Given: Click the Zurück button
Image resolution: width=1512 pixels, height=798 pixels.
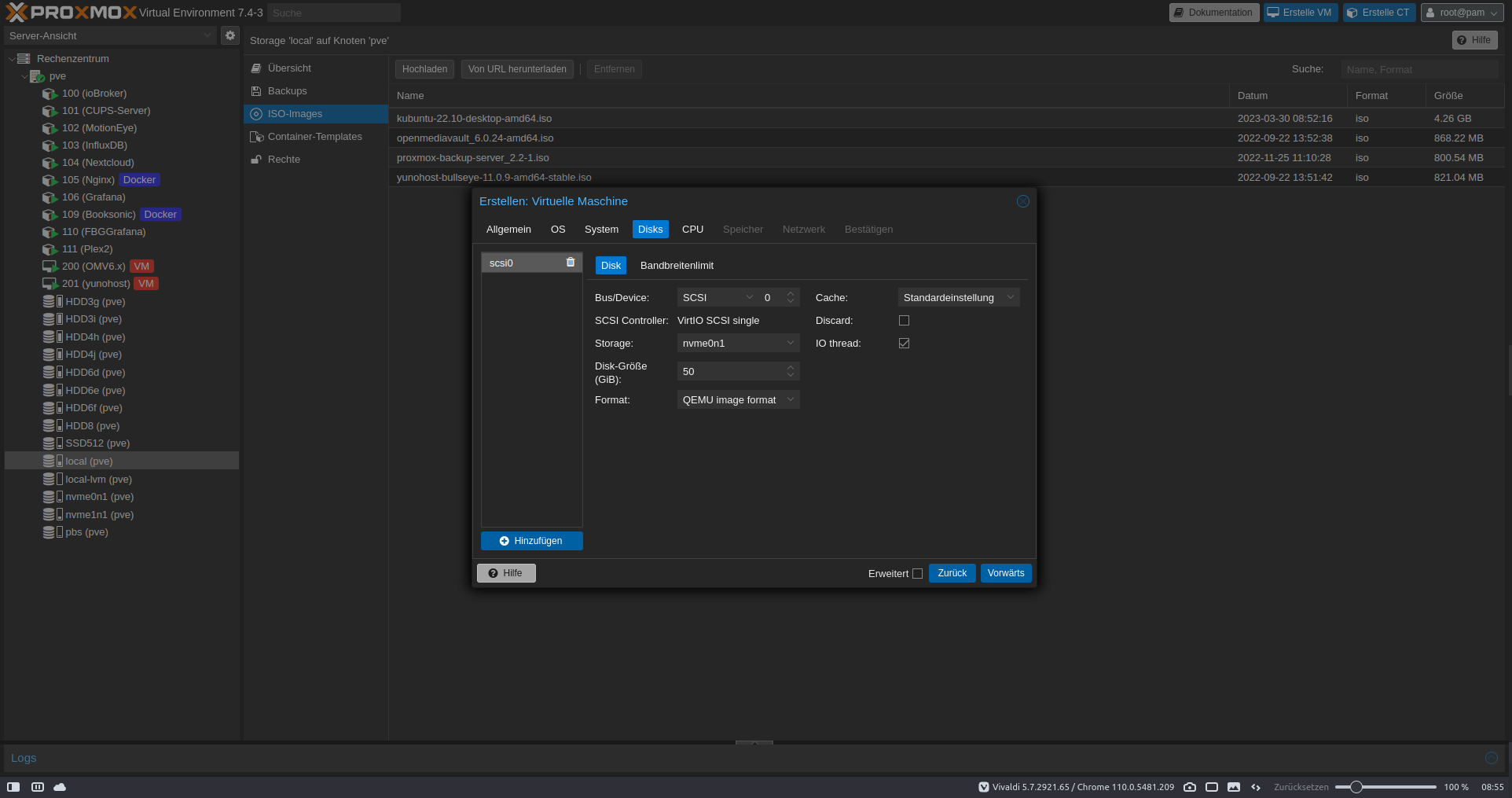Looking at the screenshot, I should click(952, 573).
